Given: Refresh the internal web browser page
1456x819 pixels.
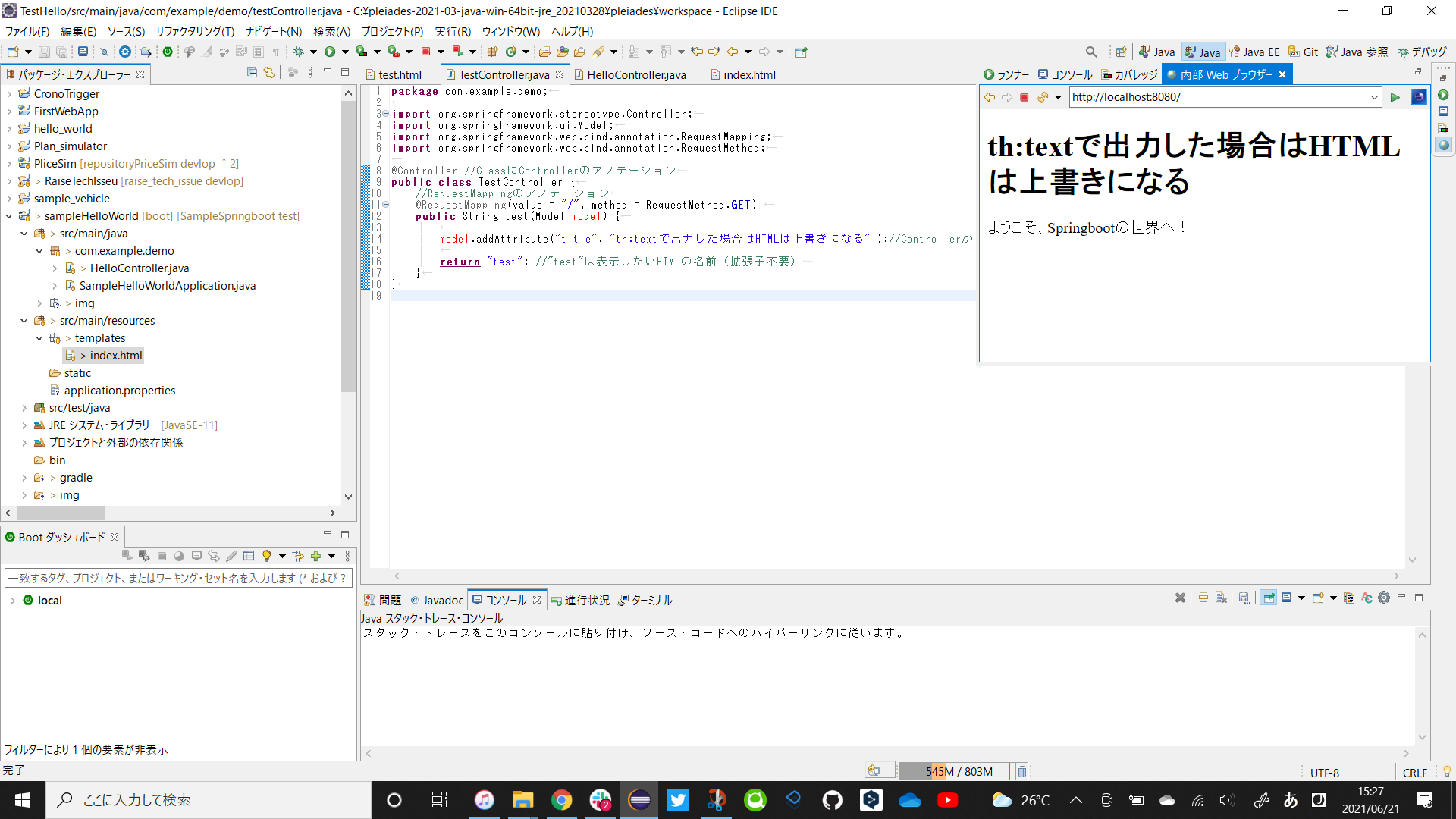Looking at the screenshot, I should tap(1043, 97).
